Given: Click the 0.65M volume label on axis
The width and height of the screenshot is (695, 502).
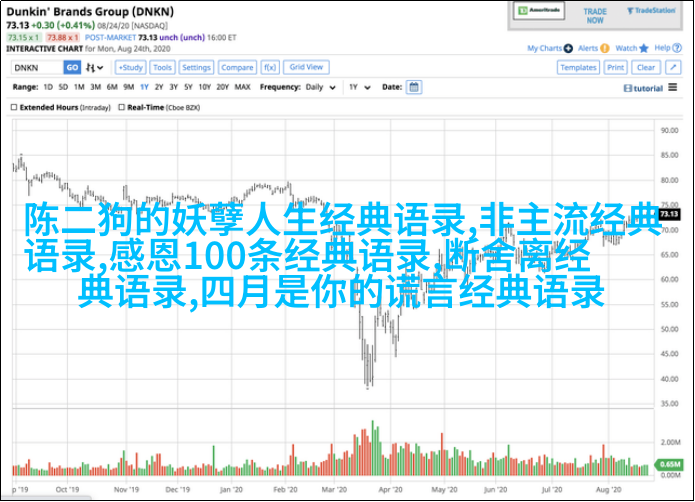Looking at the screenshot, I should [x=669, y=464].
